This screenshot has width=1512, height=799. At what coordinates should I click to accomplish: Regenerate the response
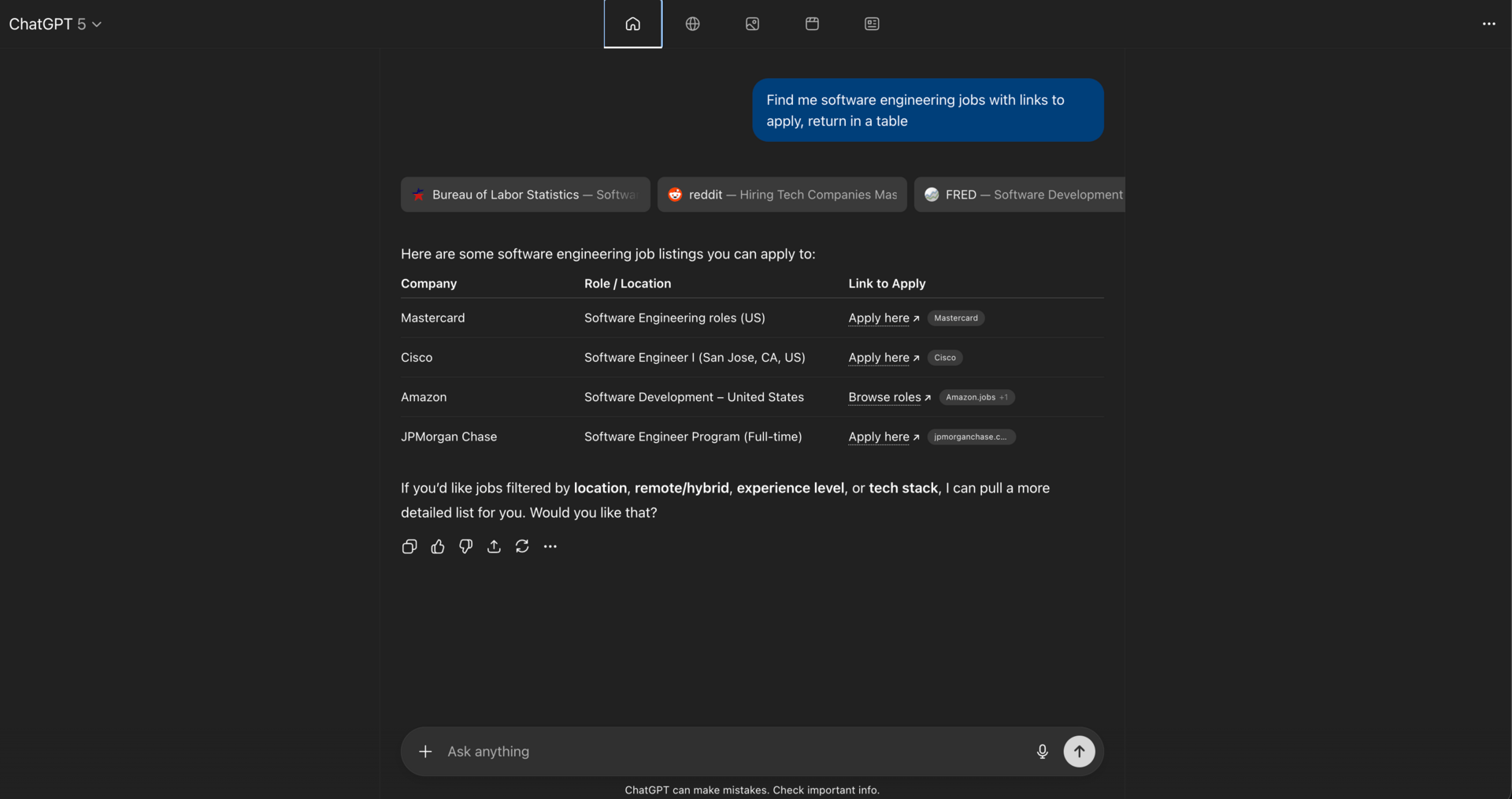click(522, 547)
